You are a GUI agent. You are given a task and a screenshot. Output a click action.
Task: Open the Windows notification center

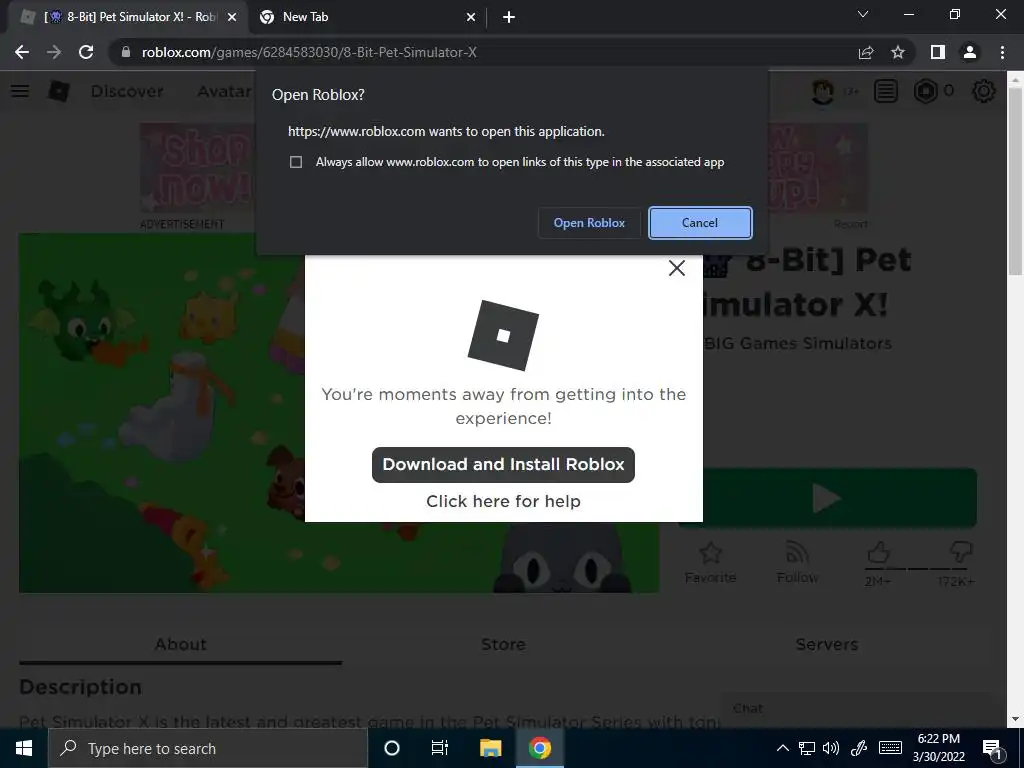tap(992, 749)
